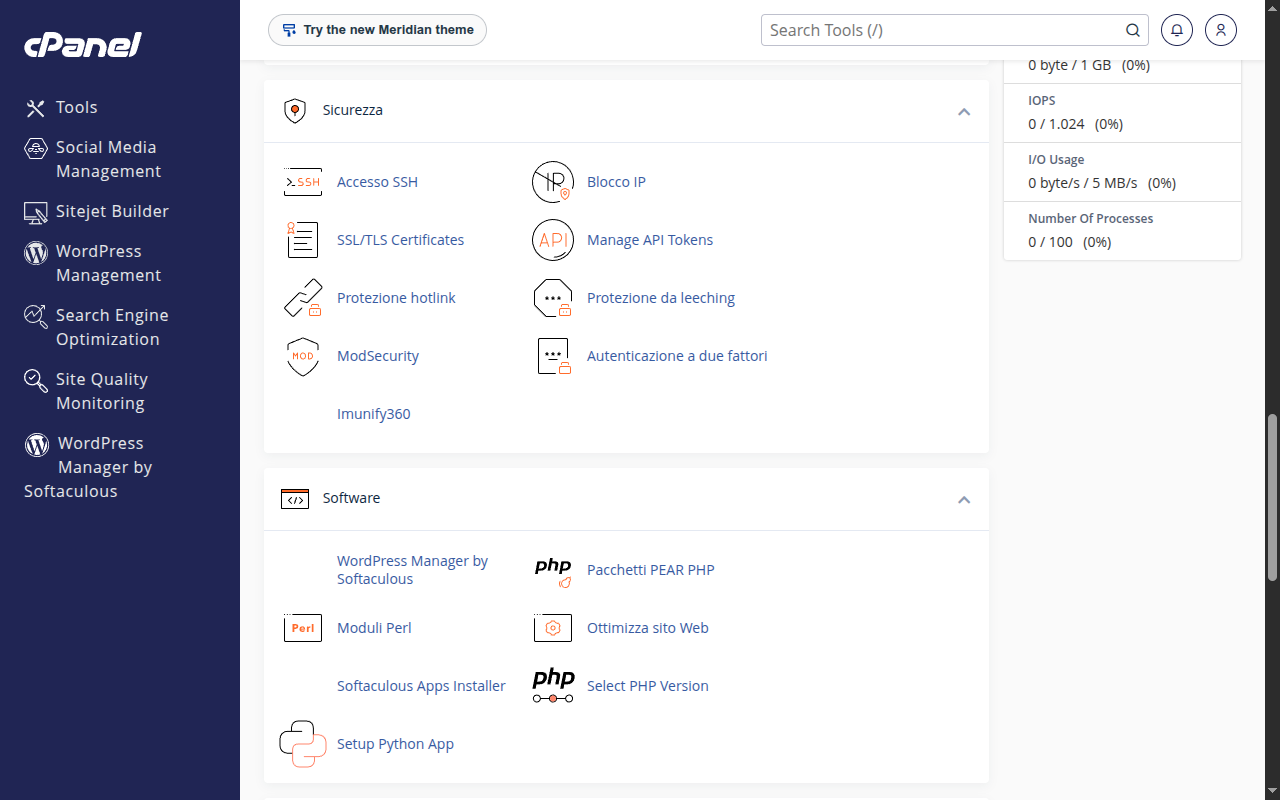Open the Pacchetti PEAR PHP icon
Image resolution: width=1280 pixels, height=800 pixels.
pos(553,570)
